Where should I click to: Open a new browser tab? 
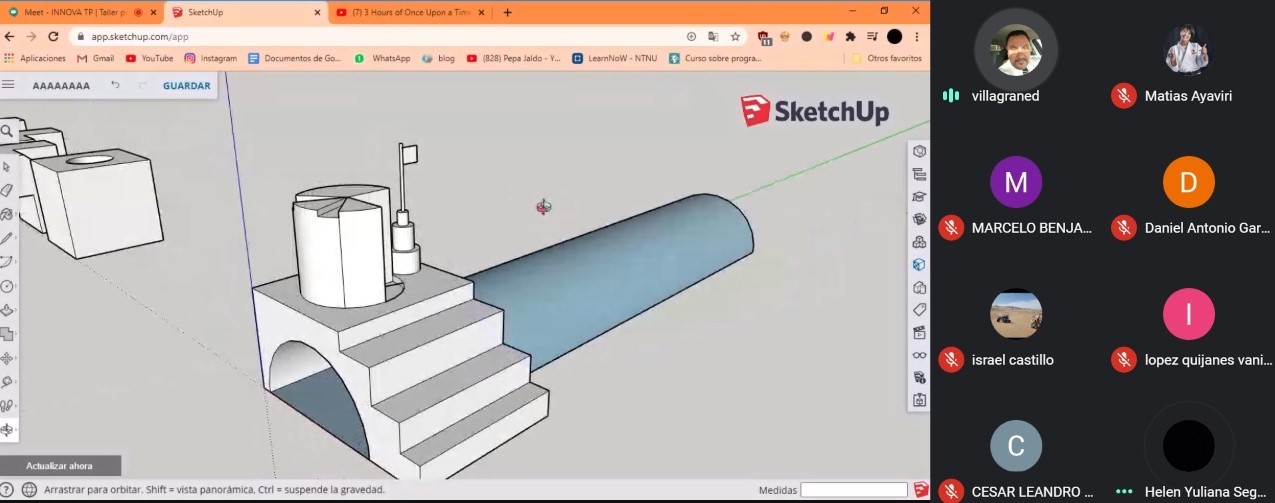507,12
